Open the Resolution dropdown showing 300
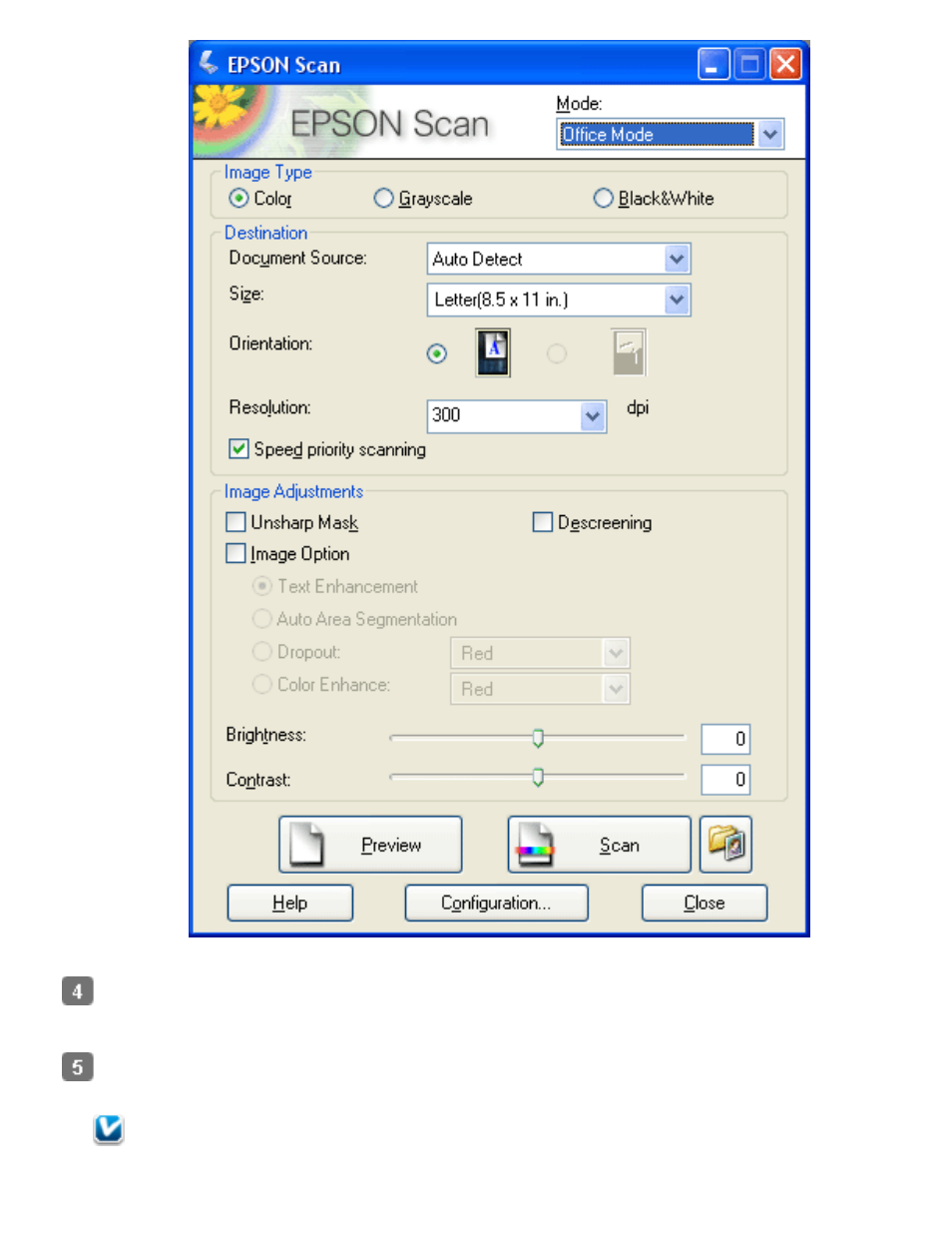This screenshot has width=952, height=1233. tap(517, 415)
